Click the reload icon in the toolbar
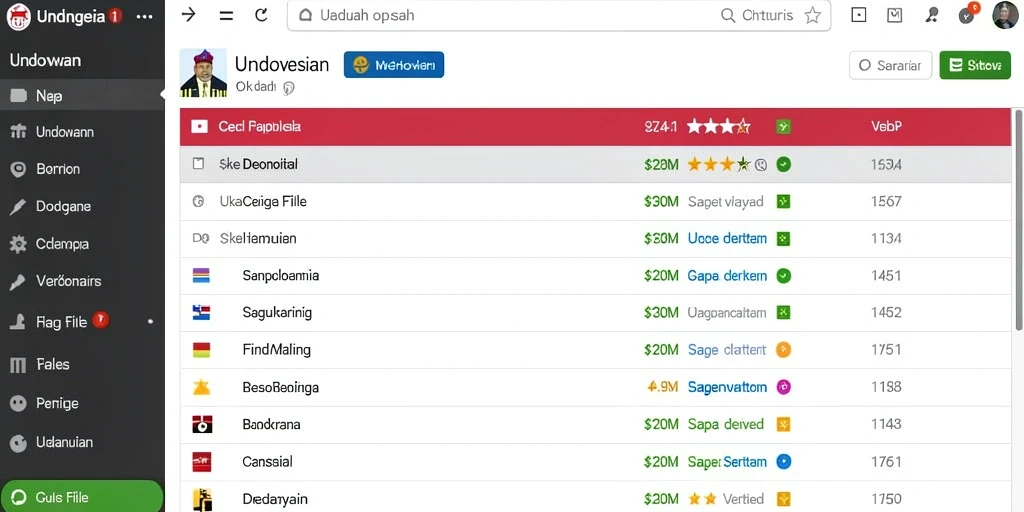This screenshot has height=512, width=1024. (261, 15)
